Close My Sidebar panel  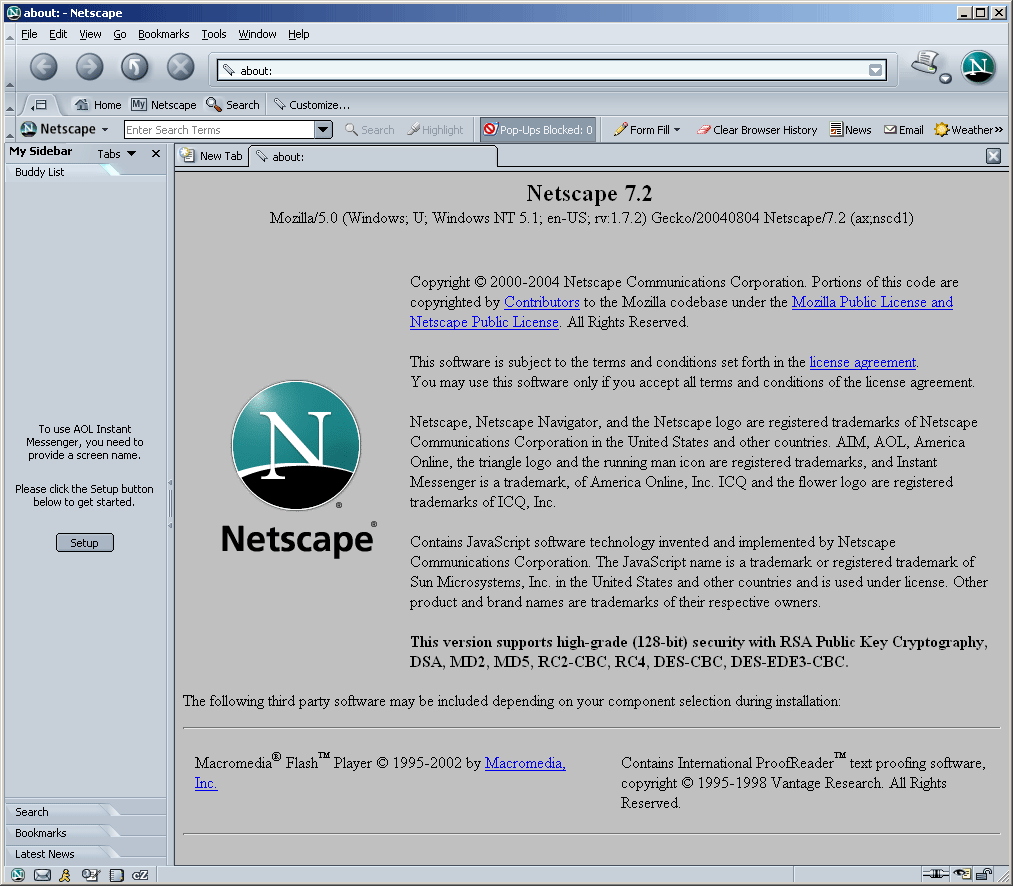point(156,154)
